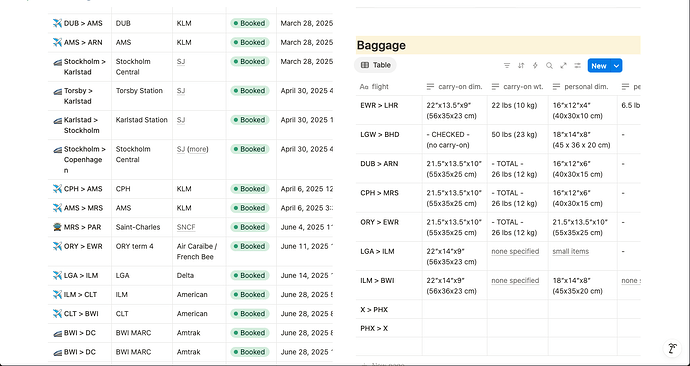This screenshot has width=690, height=366.
Task: Expand the New button dropdown arrow
Action: click(617, 66)
